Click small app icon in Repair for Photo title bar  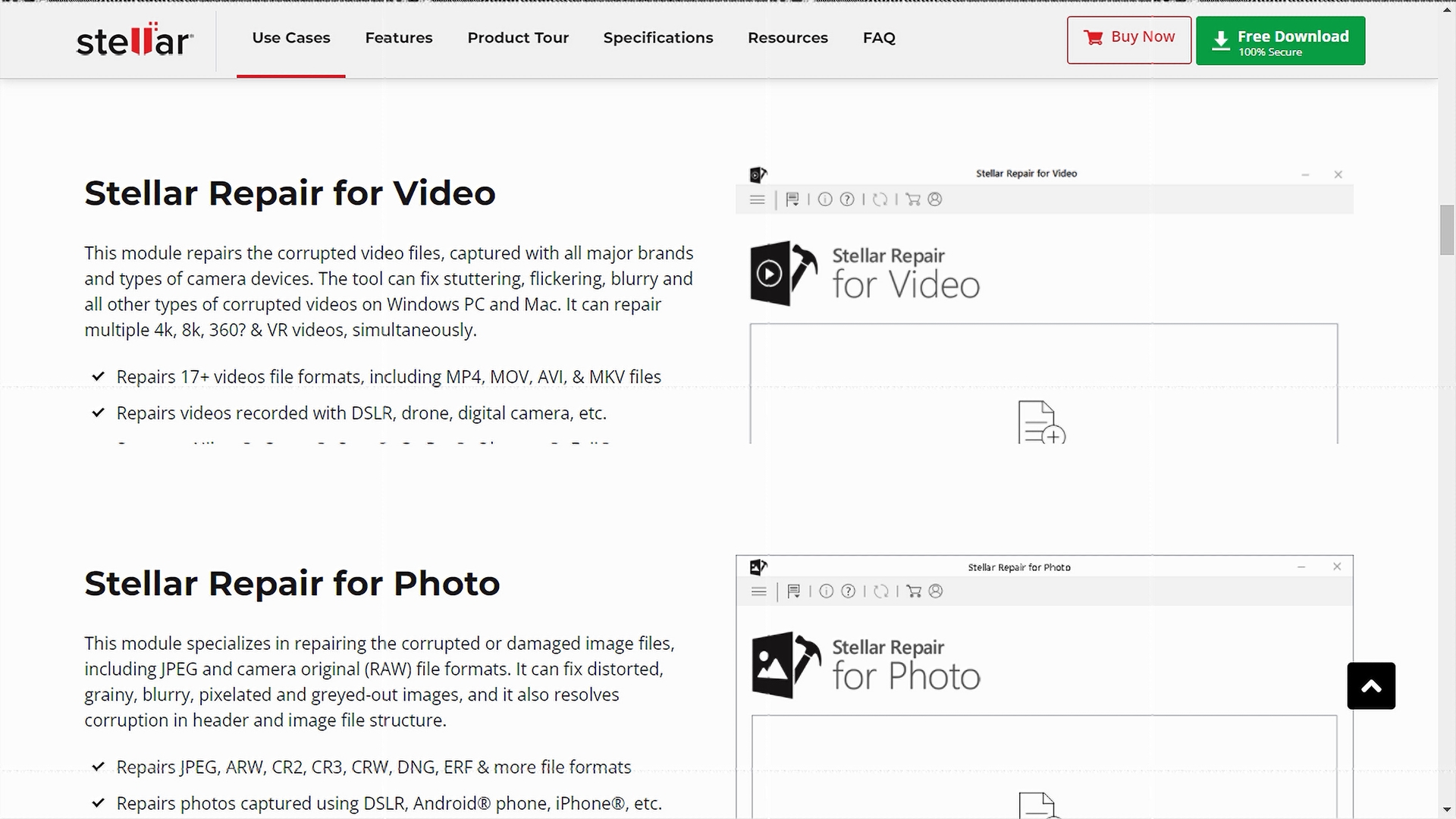pyautogui.click(x=758, y=567)
